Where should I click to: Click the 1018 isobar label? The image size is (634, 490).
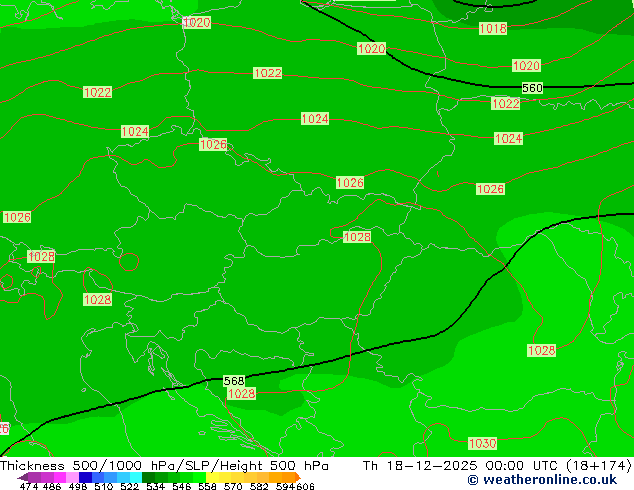[492, 28]
